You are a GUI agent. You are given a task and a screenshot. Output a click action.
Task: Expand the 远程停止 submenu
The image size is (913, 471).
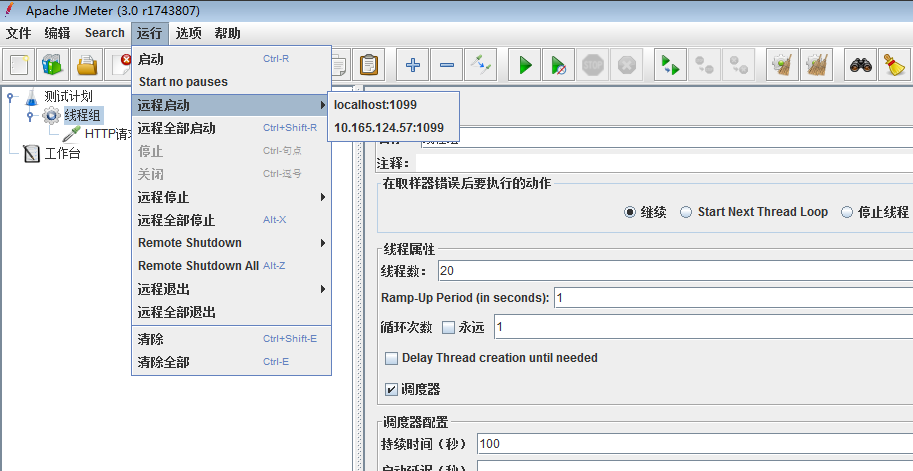click(231, 197)
